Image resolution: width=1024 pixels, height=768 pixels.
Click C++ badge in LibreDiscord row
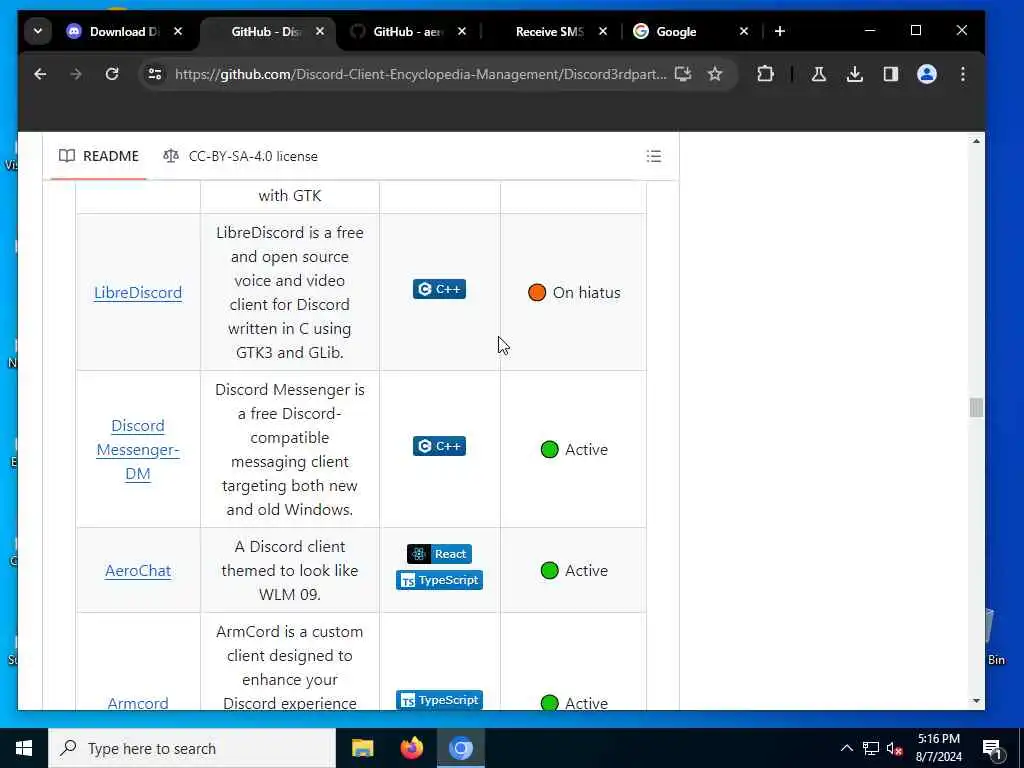[x=440, y=289]
